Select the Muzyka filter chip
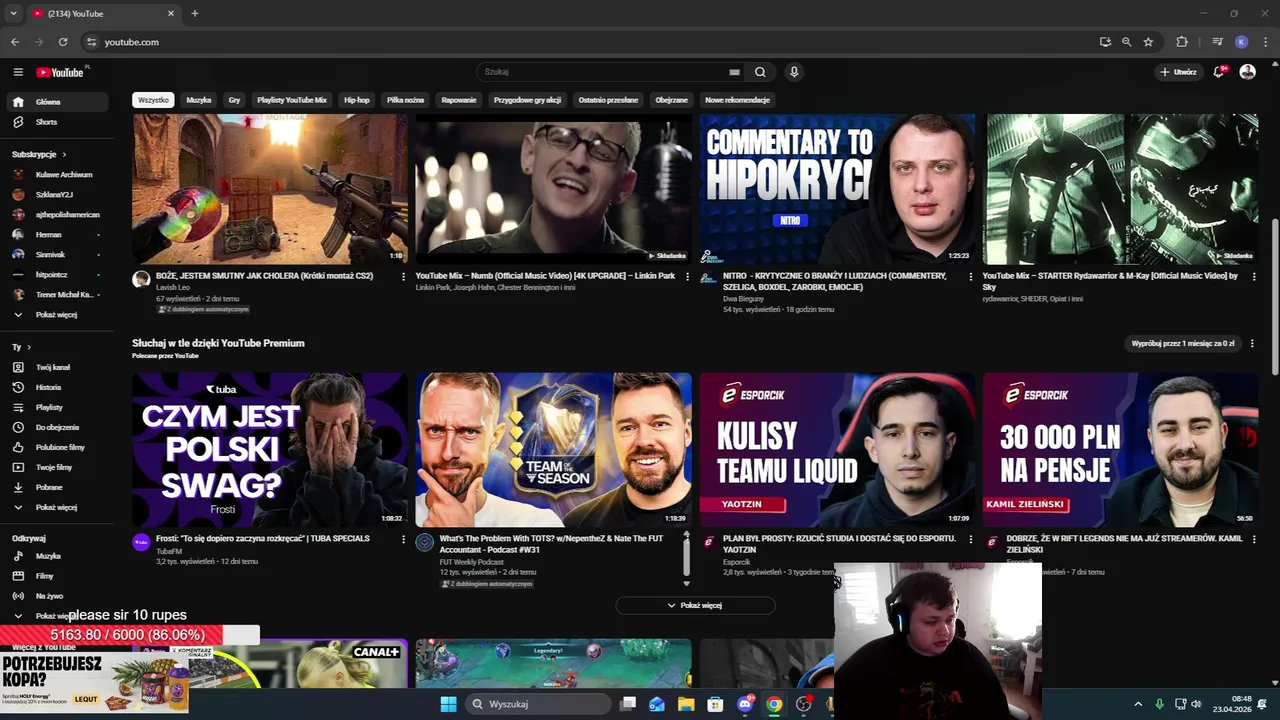 [x=199, y=100]
